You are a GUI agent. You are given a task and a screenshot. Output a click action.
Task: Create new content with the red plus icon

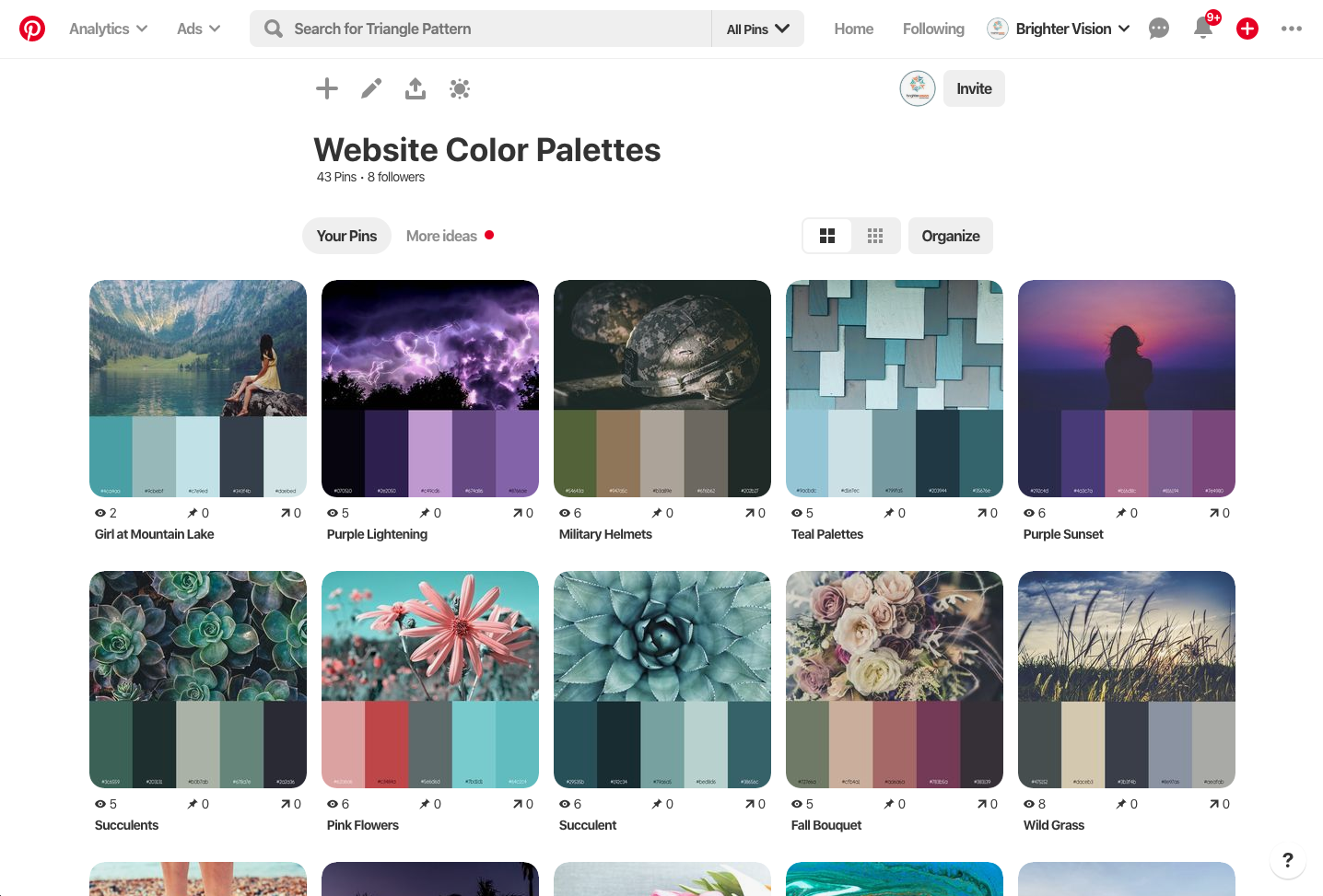point(1247,29)
